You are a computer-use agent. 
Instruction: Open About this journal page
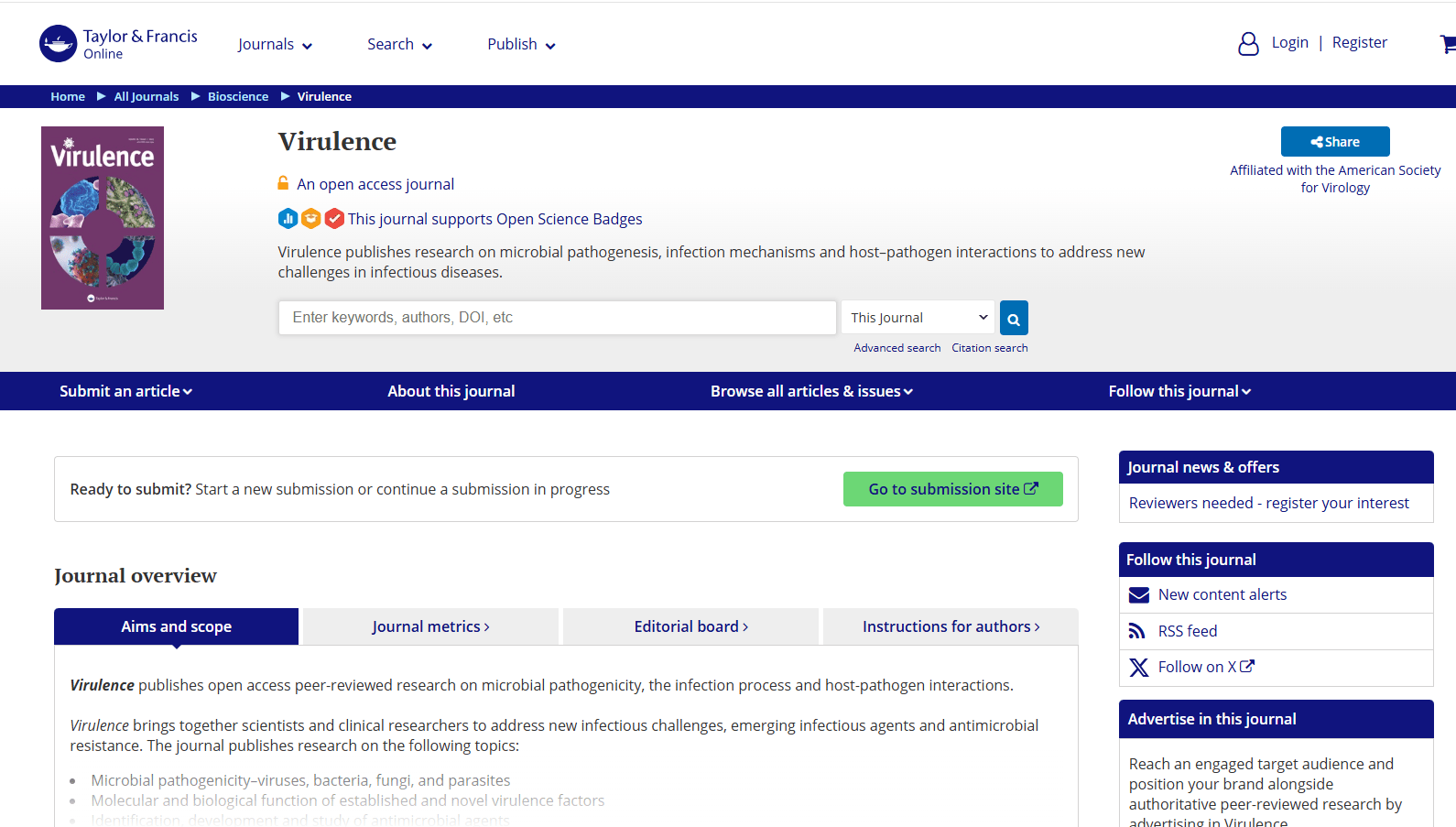(451, 391)
